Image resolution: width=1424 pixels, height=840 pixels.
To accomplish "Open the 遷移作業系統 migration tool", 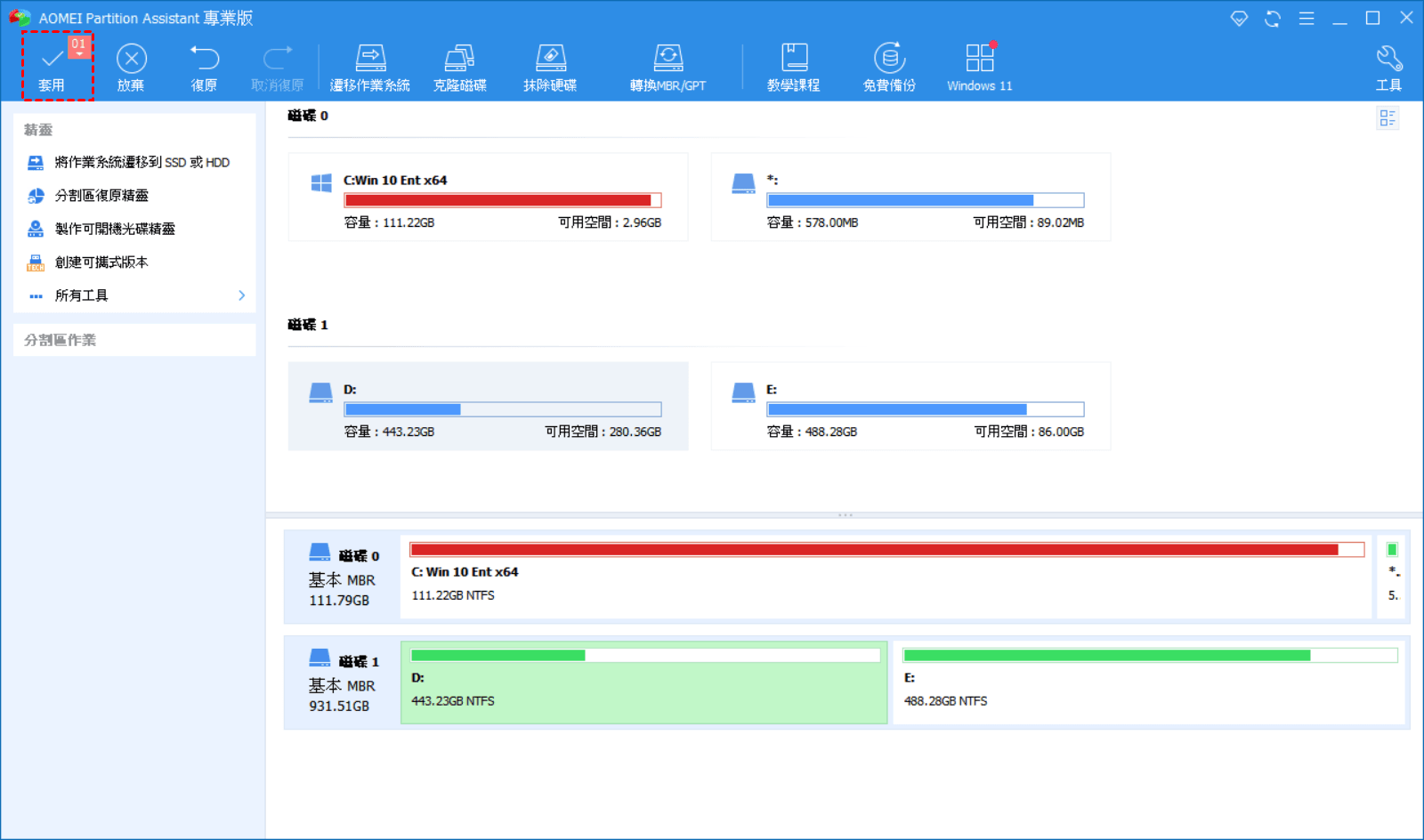I will pos(370,68).
